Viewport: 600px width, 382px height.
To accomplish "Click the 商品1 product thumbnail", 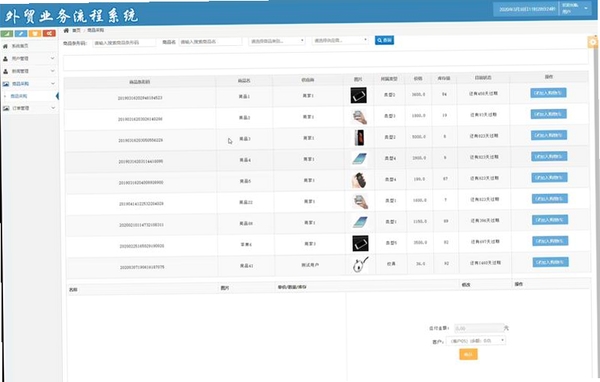I will coord(359,95).
